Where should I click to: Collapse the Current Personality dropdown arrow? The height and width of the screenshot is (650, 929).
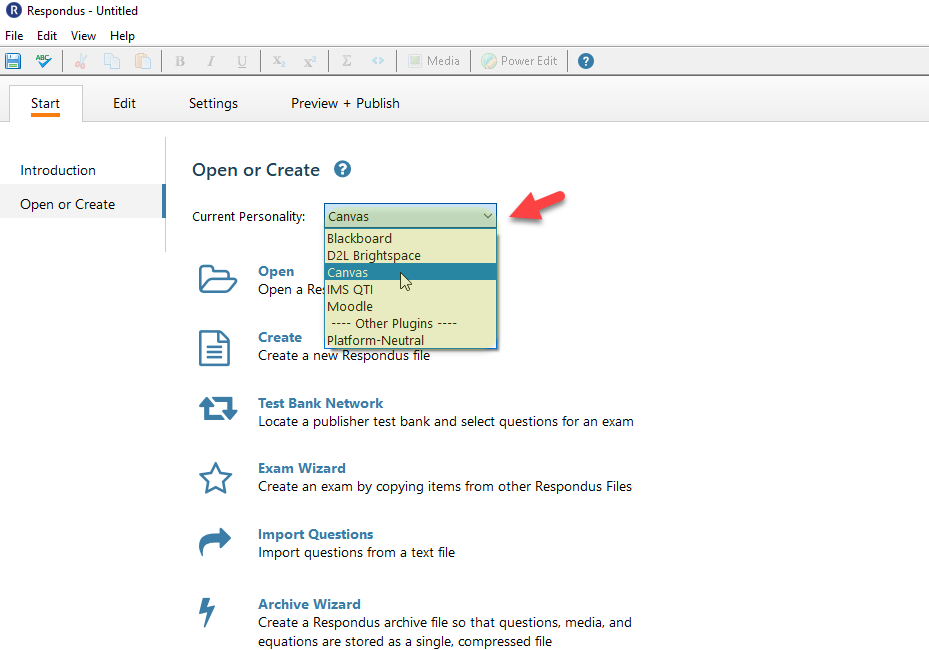488,216
